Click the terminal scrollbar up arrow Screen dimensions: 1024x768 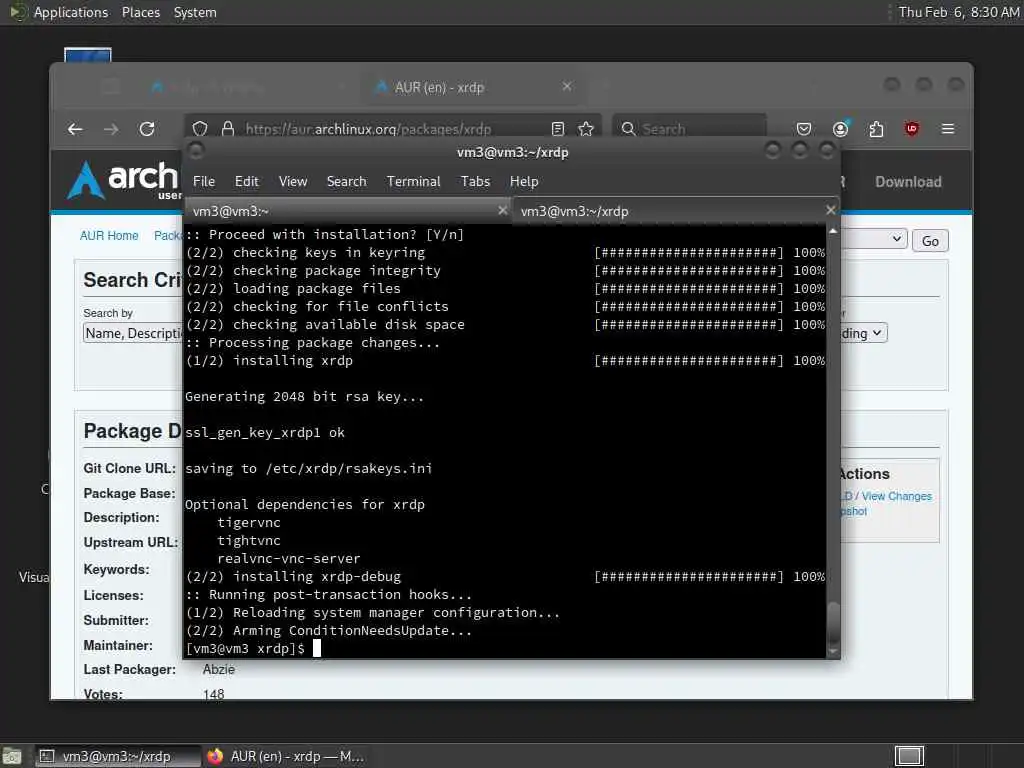click(x=833, y=231)
